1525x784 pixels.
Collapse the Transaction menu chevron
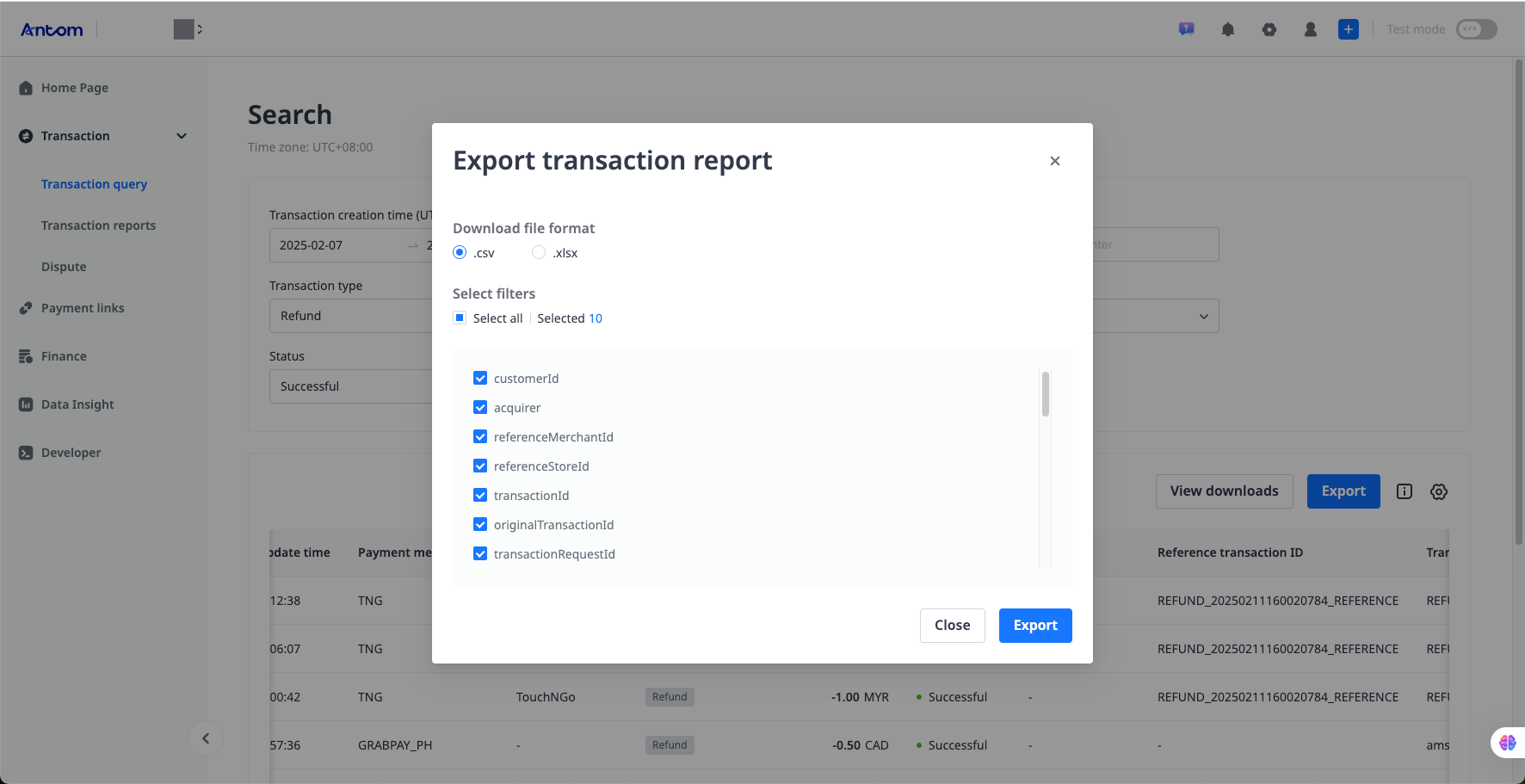[x=182, y=136]
